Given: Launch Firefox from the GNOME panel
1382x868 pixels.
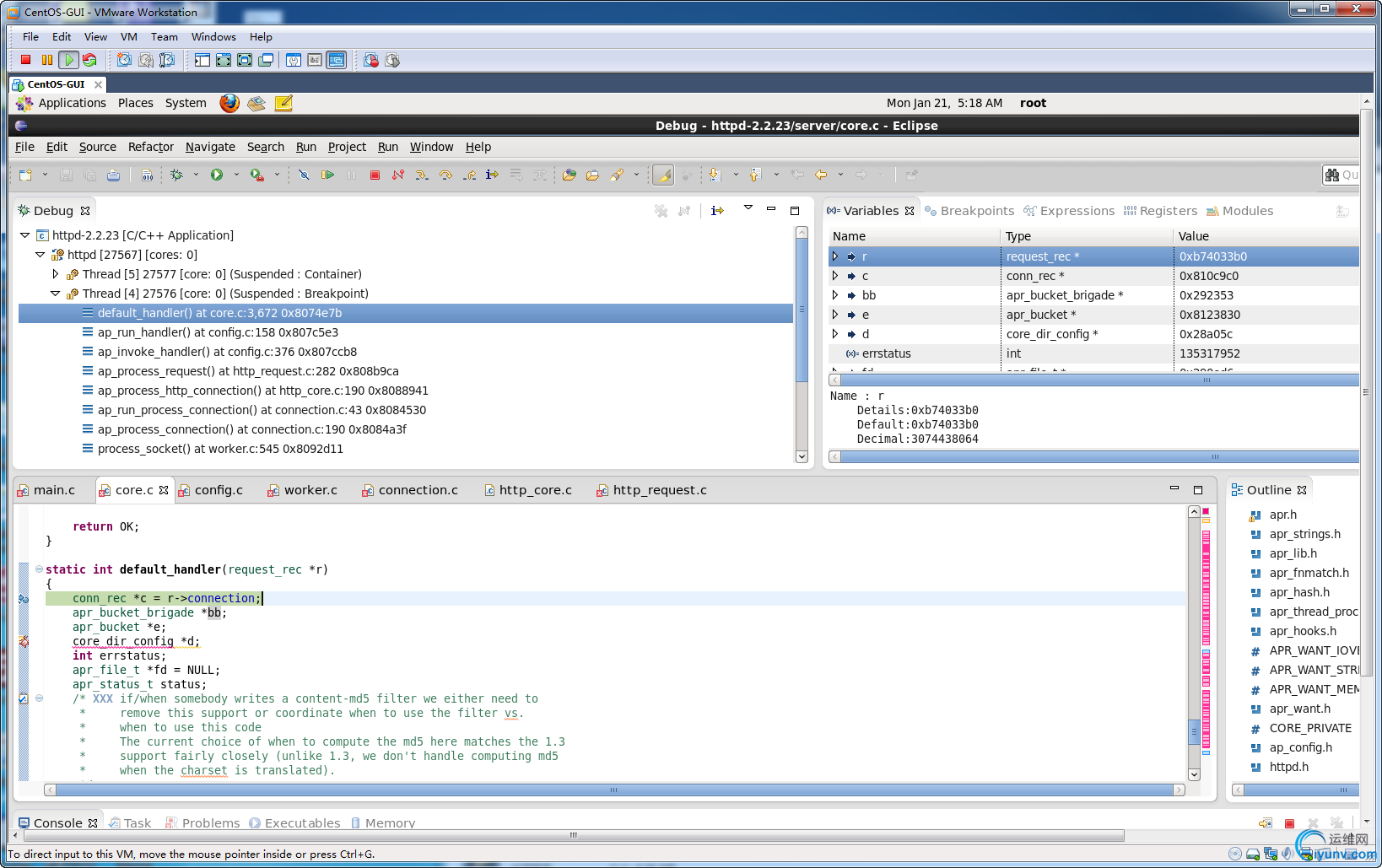Looking at the screenshot, I should (229, 103).
